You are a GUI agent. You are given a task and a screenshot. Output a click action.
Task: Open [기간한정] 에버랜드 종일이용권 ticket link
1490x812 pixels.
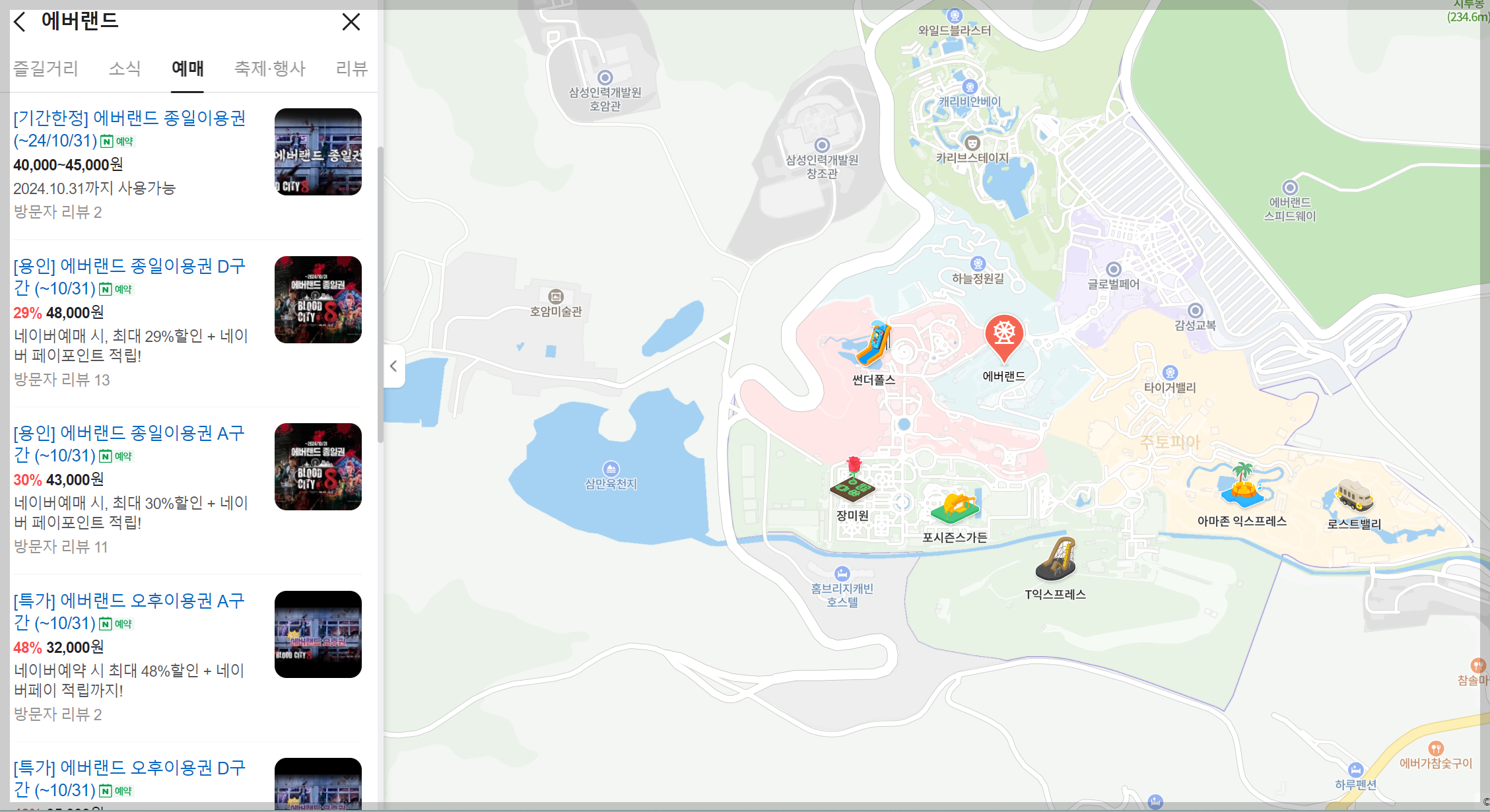(129, 129)
